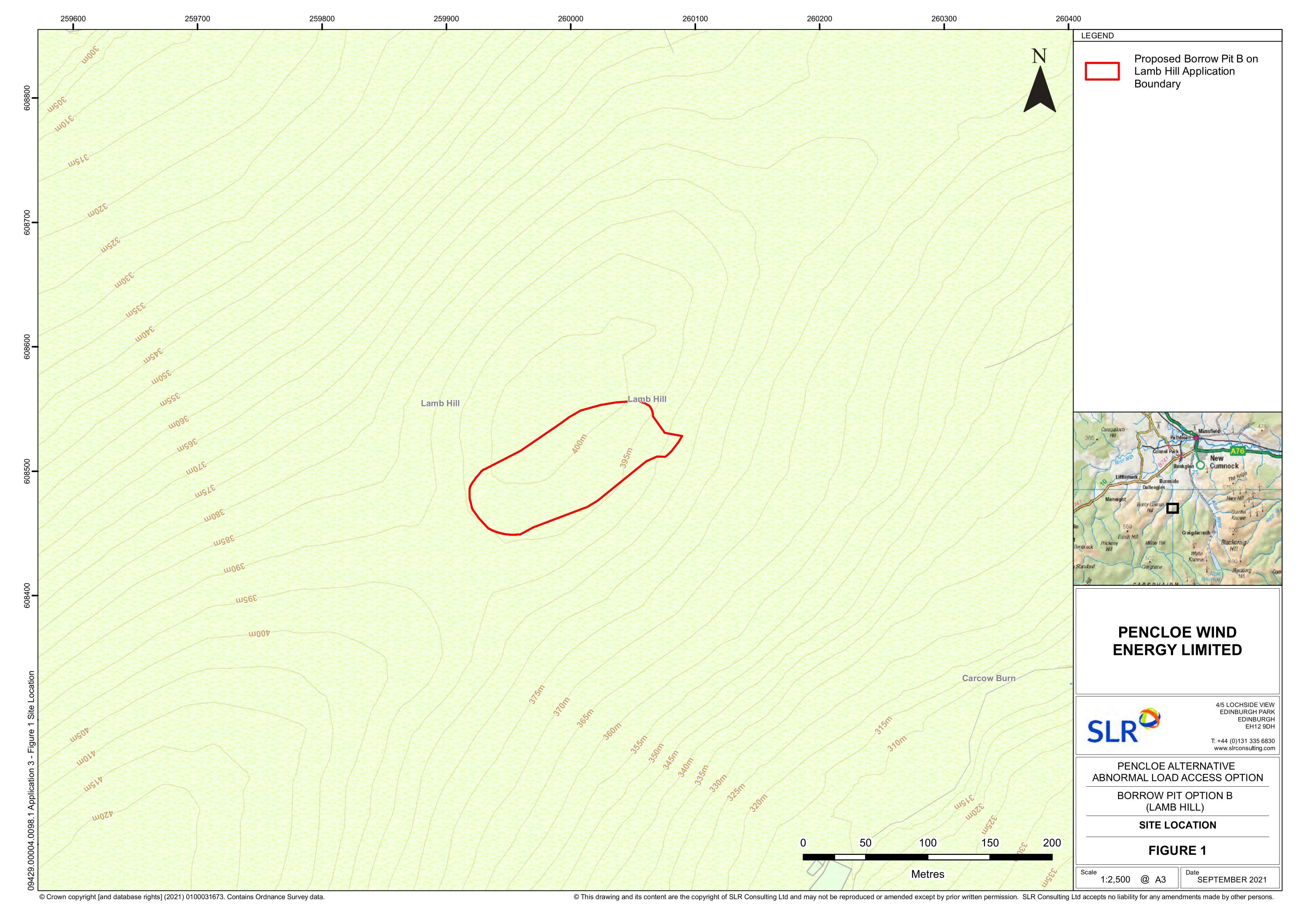
Task: Click the '200' scale bar value
Action: [1052, 843]
